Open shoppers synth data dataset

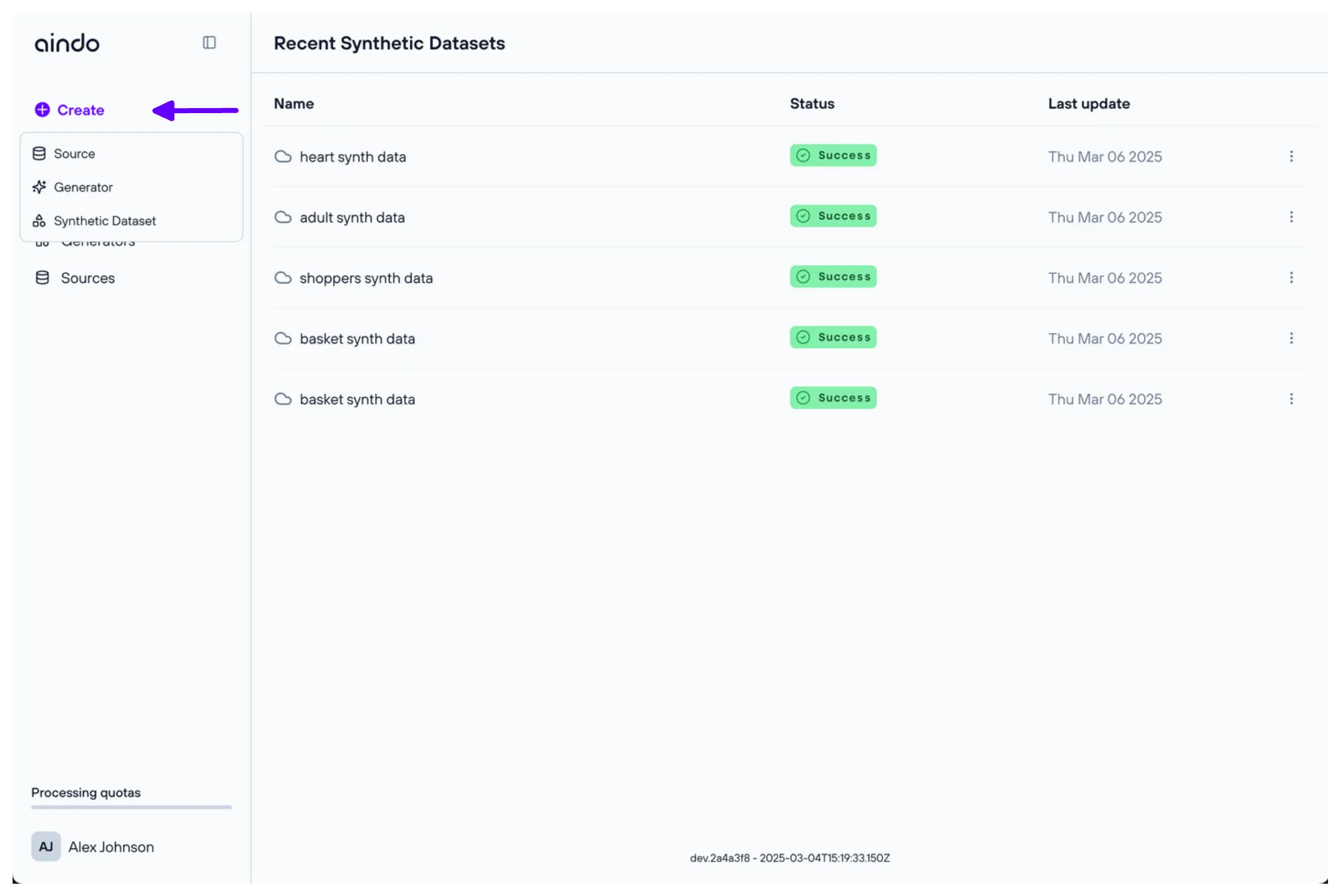pyautogui.click(x=366, y=278)
